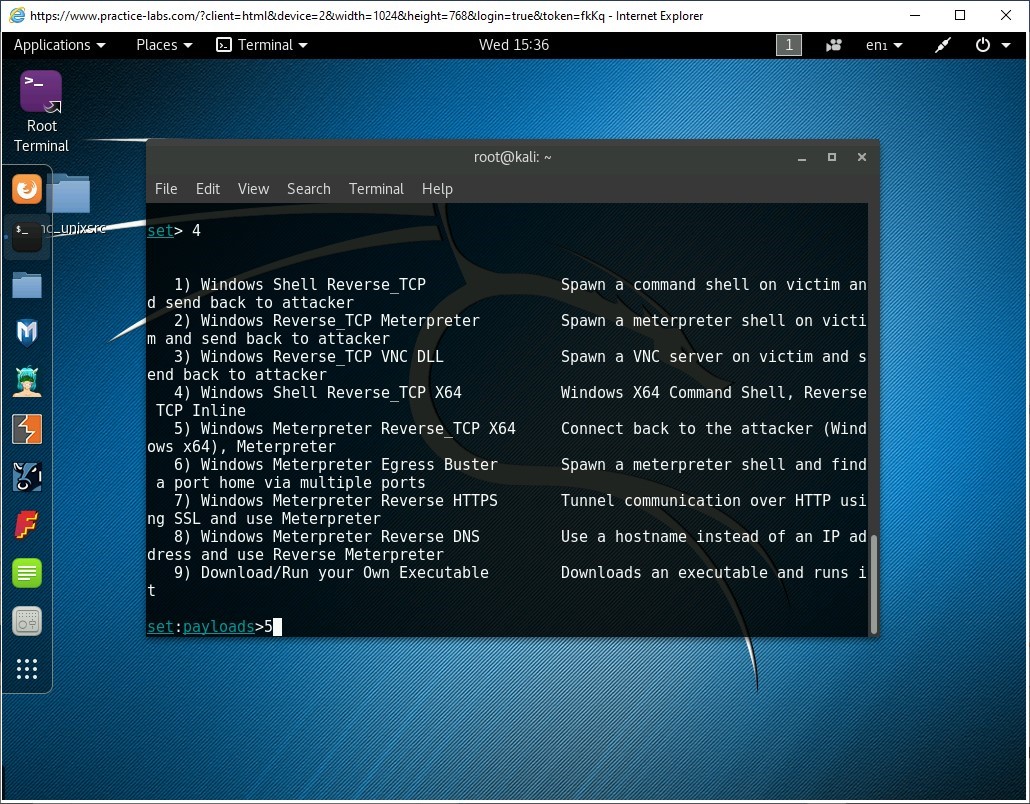
Task: Click the workspace indicator 1
Action: [x=789, y=45]
